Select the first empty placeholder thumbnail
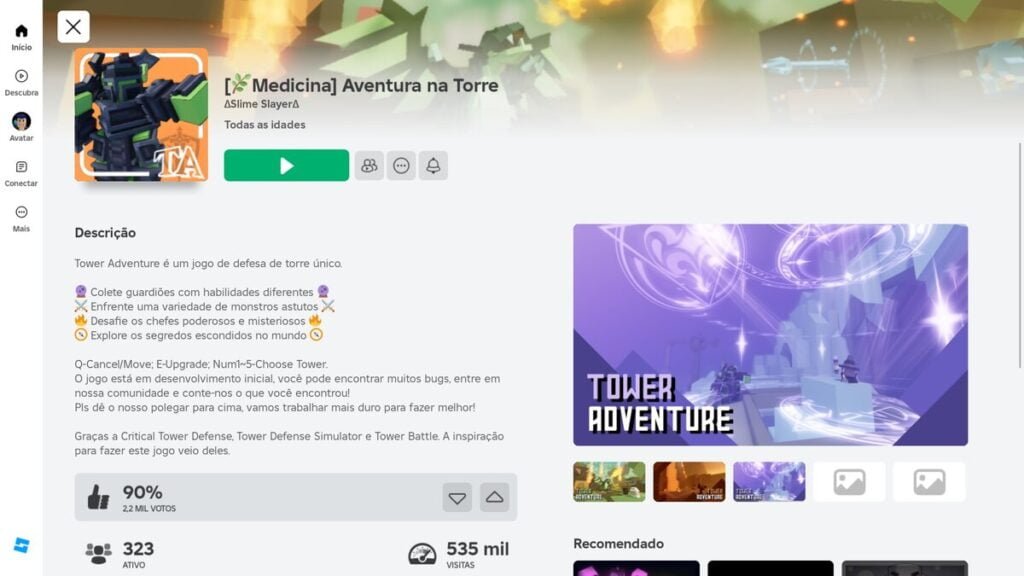This screenshot has width=1024, height=576. [849, 482]
